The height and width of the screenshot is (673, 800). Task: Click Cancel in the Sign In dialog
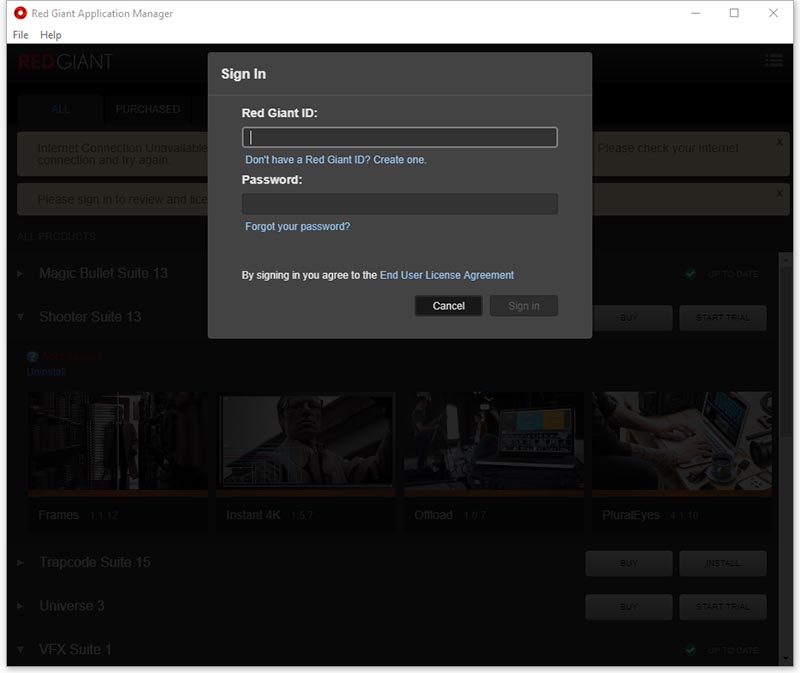point(448,306)
